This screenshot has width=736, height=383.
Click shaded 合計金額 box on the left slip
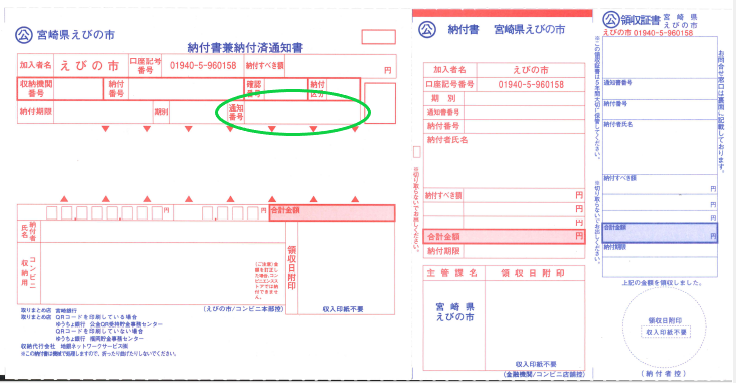[332, 213]
